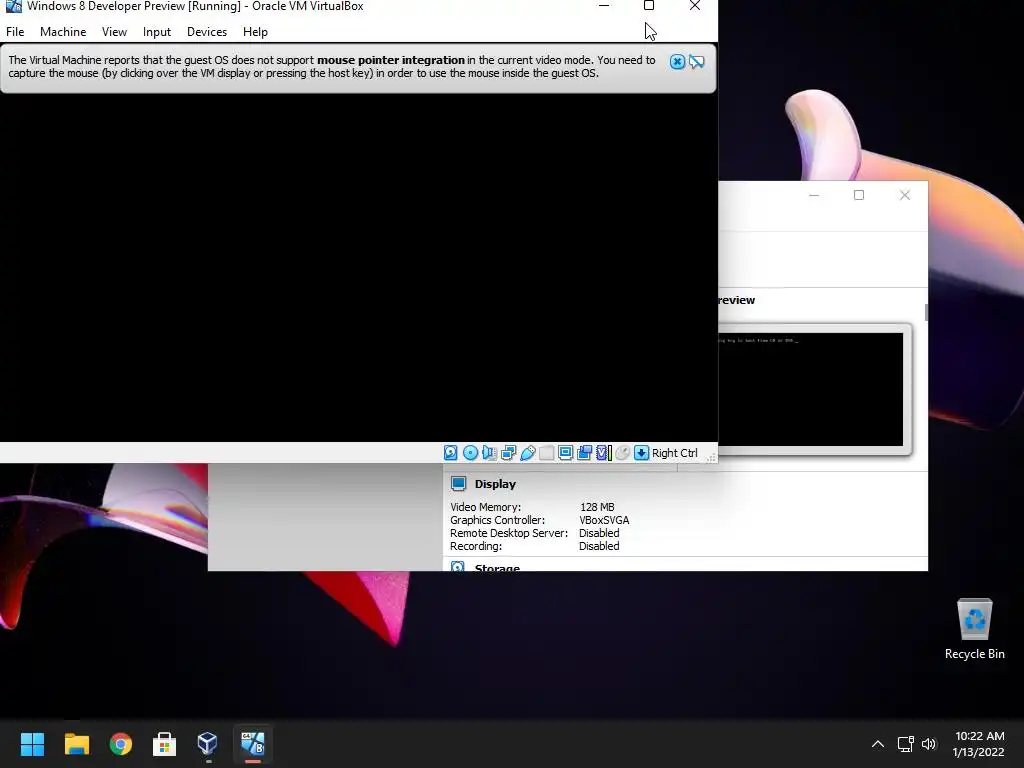Open the View menu
The image size is (1024, 768).
(x=114, y=32)
